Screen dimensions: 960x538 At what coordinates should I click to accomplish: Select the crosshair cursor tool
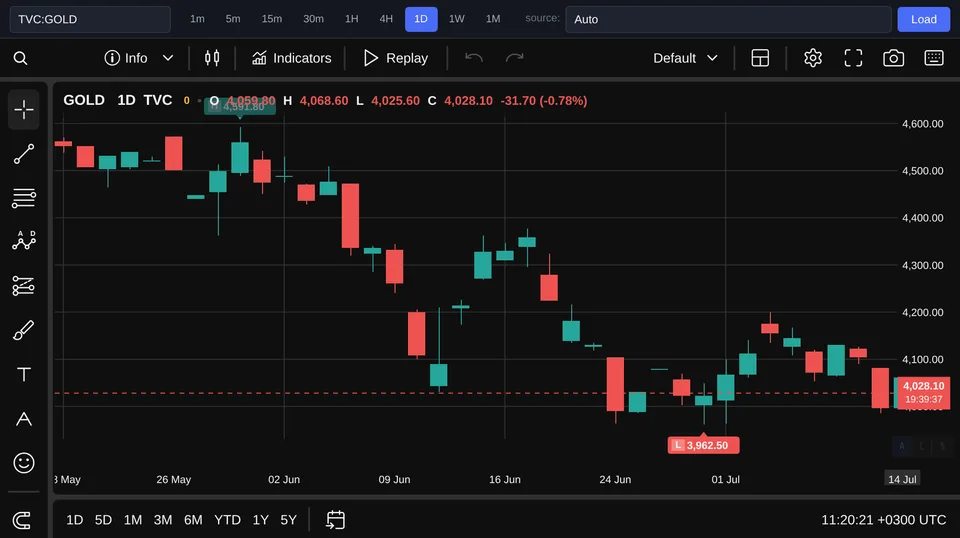click(24, 110)
